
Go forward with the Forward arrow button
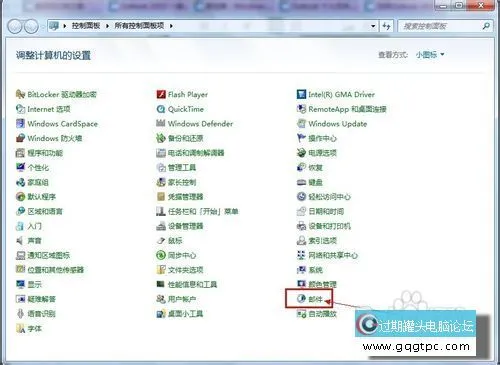click(x=31, y=26)
